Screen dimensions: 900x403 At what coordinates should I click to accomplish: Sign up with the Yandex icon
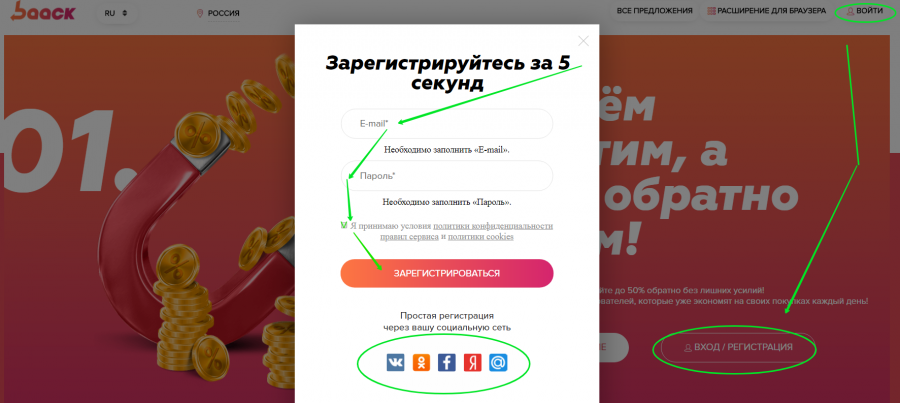click(472, 362)
